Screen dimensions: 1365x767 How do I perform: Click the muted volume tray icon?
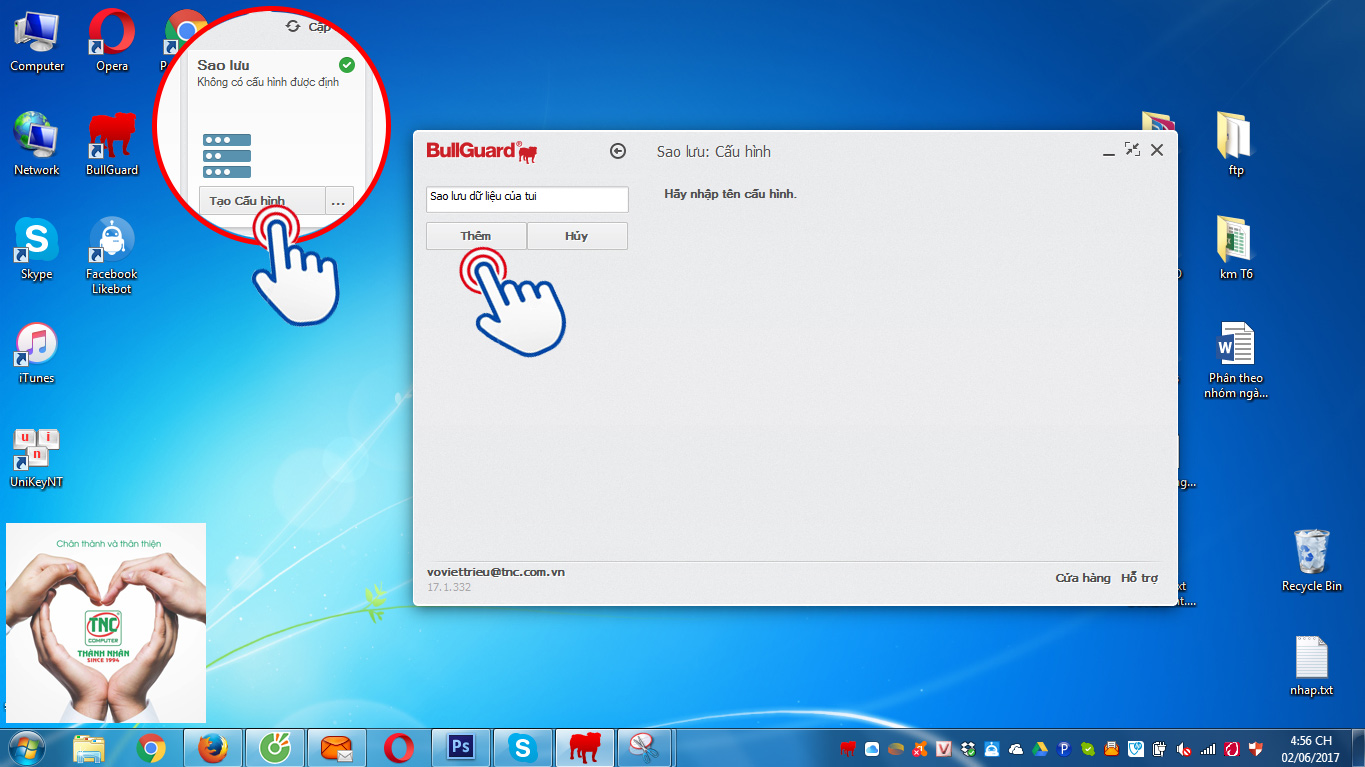[1184, 748]
